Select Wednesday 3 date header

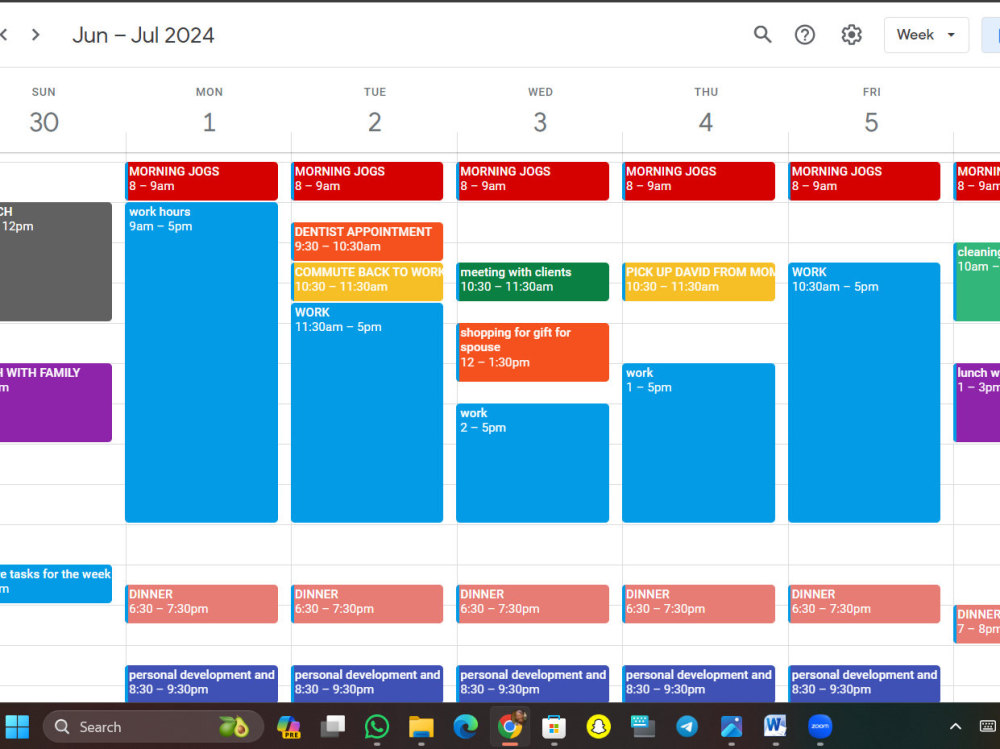click(540, 121)
